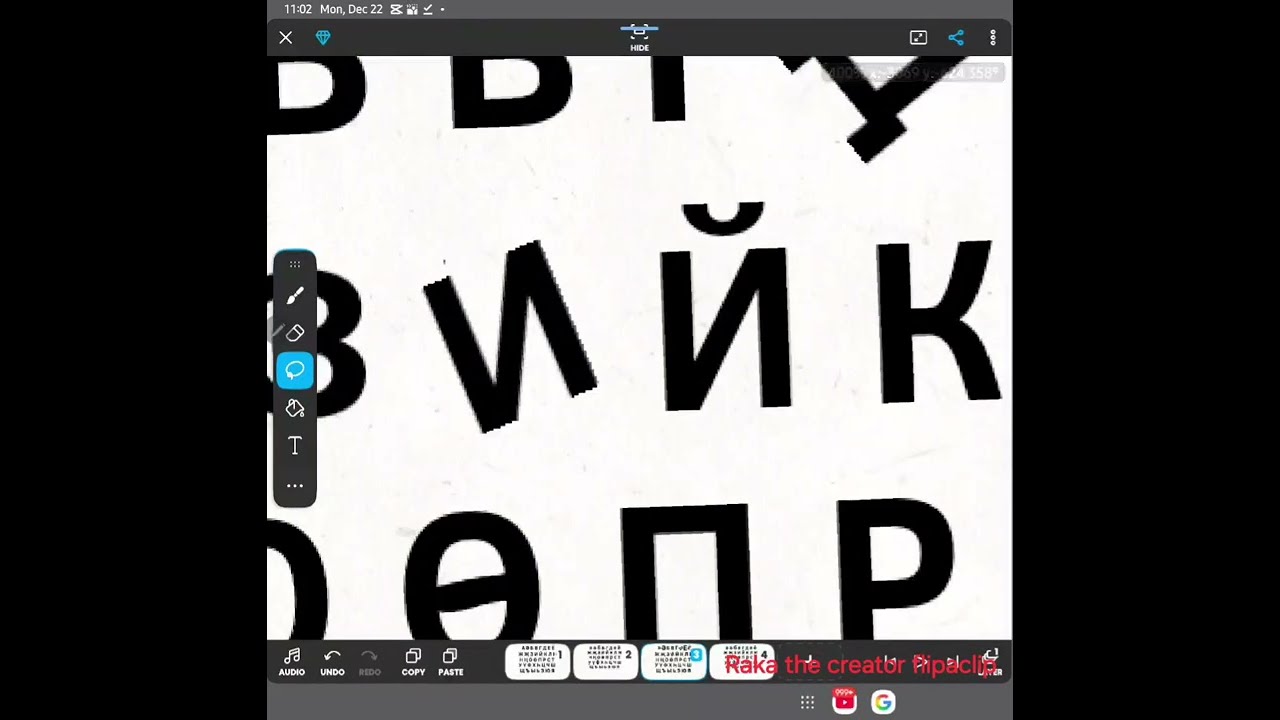
Task: Copy the current frame
Action: [413, 662]
